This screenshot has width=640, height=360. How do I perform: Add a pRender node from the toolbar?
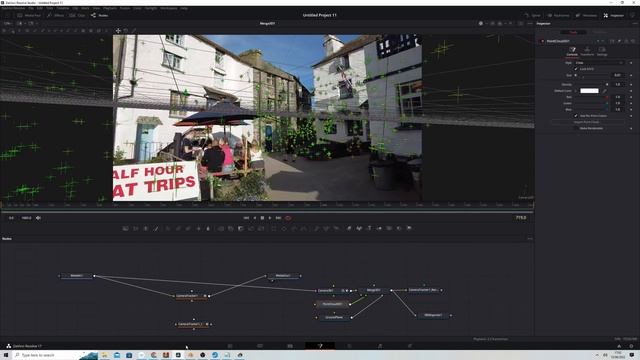coord(336,229)
